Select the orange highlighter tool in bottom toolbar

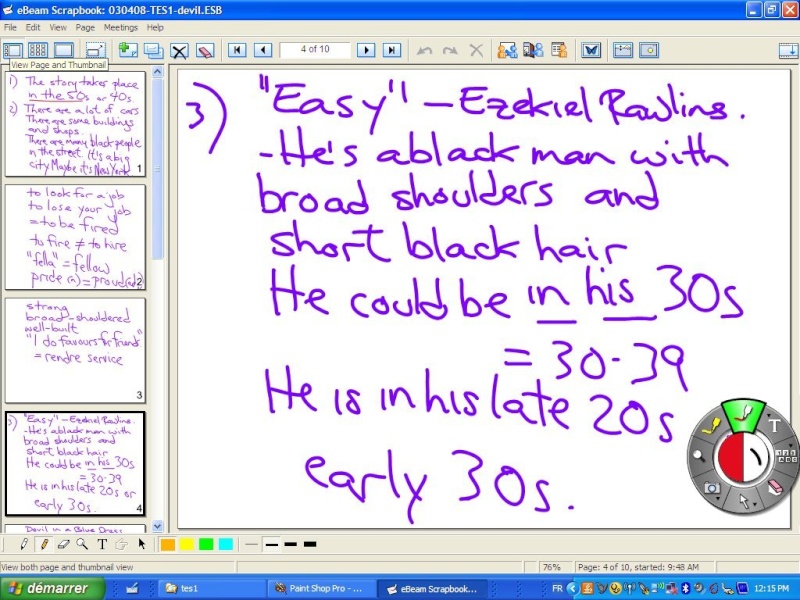[x=44, y=544]
